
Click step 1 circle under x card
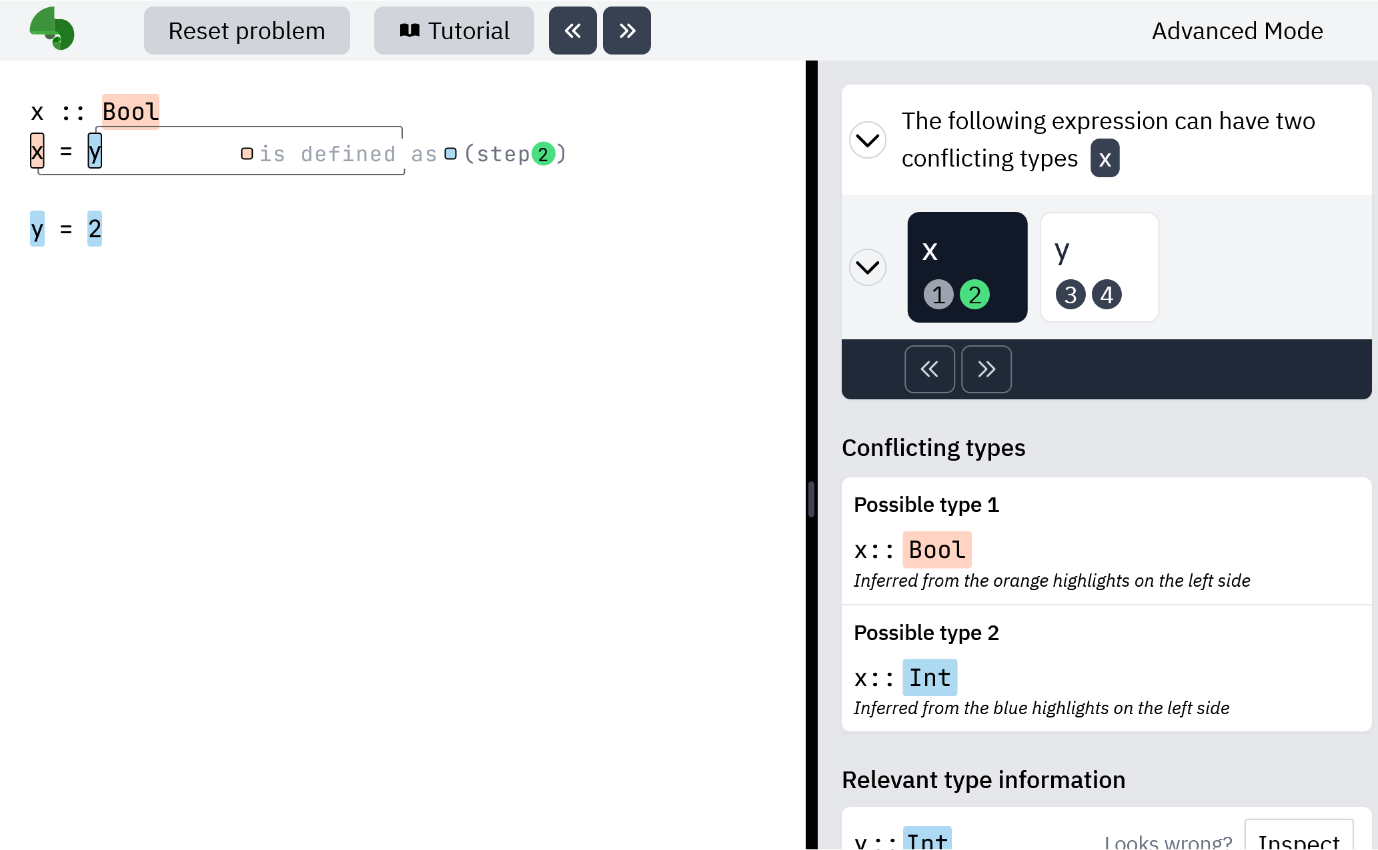938,295
